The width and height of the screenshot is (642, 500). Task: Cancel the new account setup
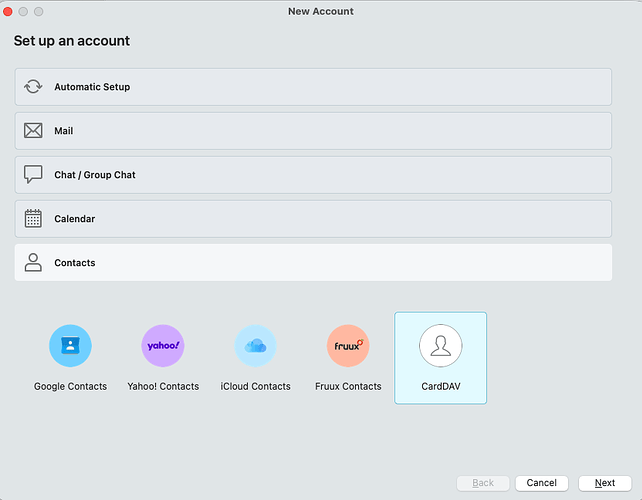[541, 483]
